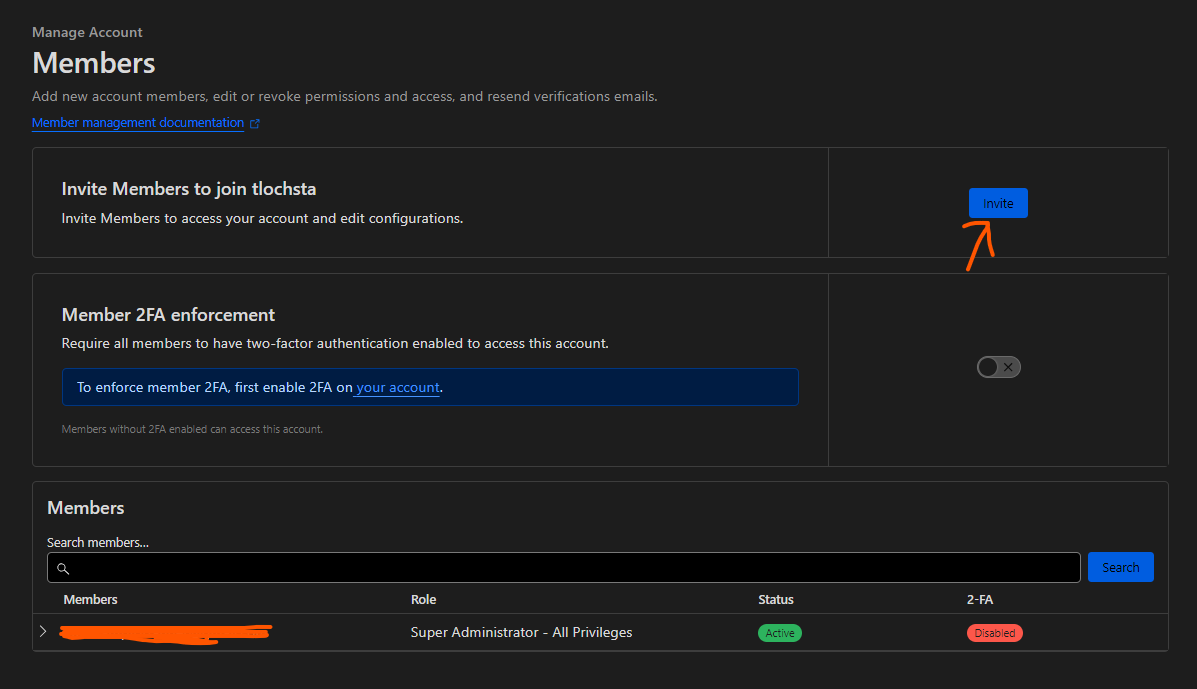Click the Role column header
The image size is (1197, 689).
click(423, 600)
